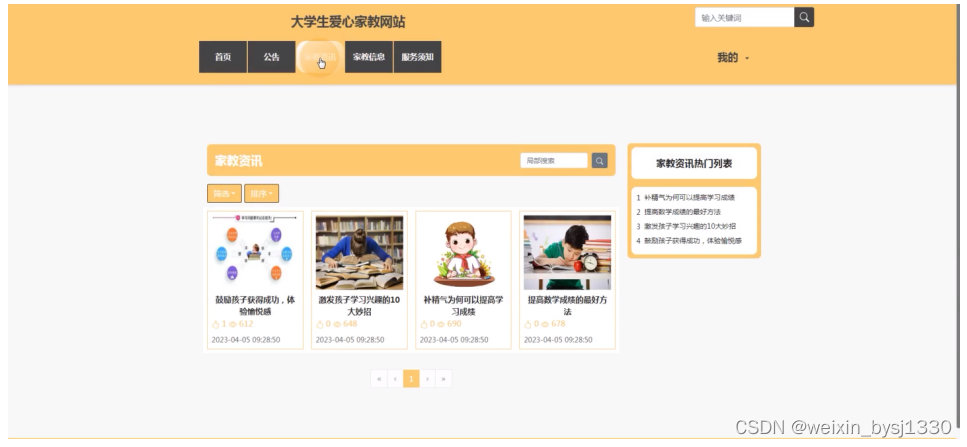Image resolution: width=967 pixels, height=447 pixels.
Task: Click the date under 鼓励孩子获得成功 card
Action: tap(246, 340)
